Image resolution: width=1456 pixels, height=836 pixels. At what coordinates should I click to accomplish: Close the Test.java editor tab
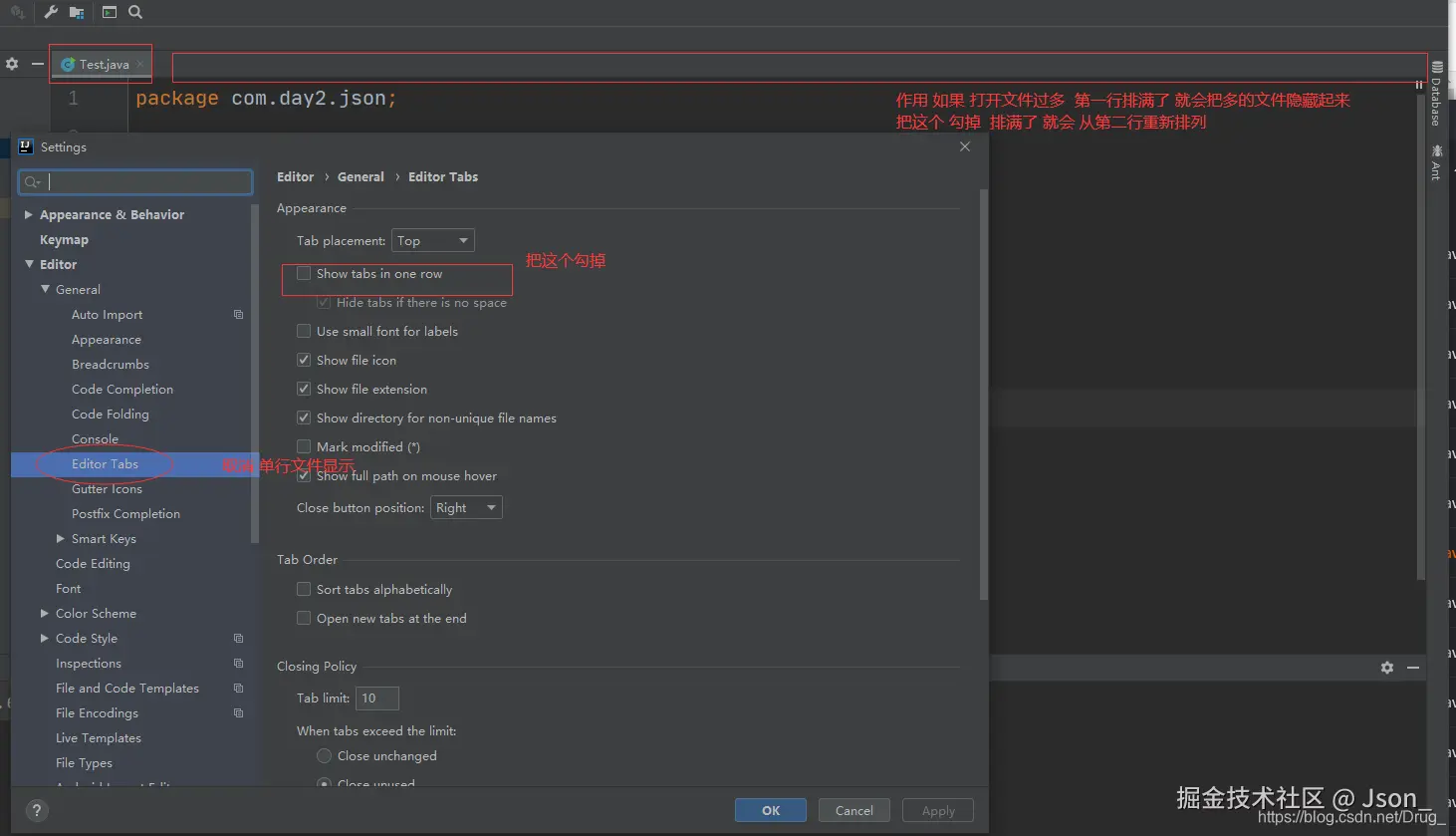pos(140,64)
